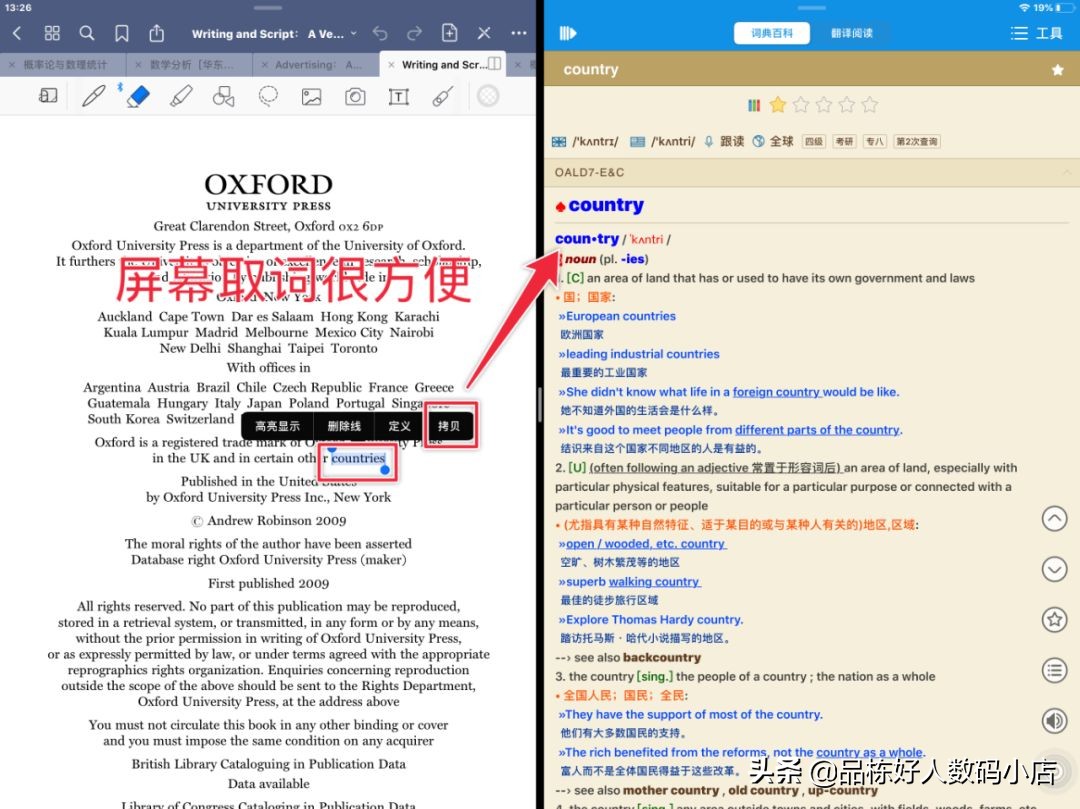Set the word rating using the star row
Viewport: 1080px width, 809px height.
click(822, 104)
